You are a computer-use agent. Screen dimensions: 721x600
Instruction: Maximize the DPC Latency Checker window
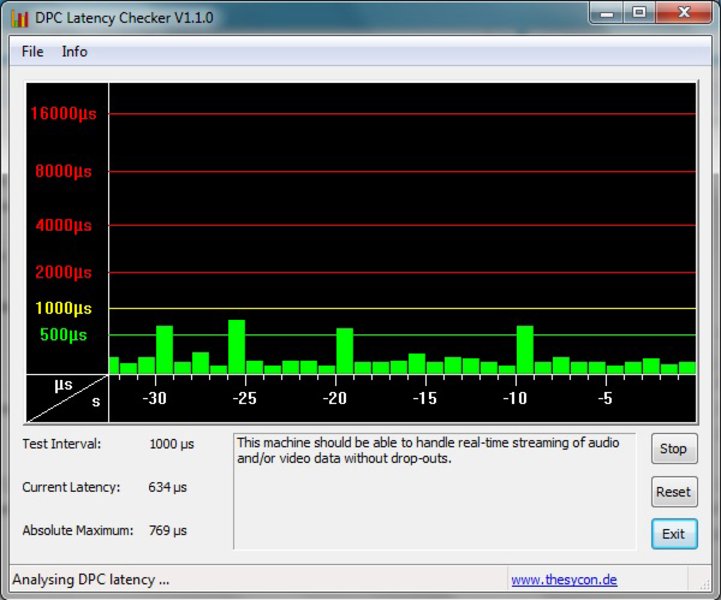[x=639, y=12]
